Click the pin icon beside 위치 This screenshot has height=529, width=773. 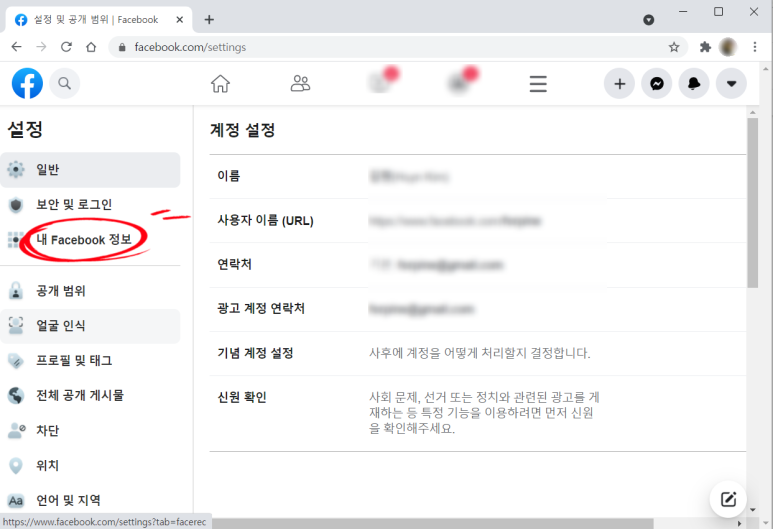pos(16,465)
